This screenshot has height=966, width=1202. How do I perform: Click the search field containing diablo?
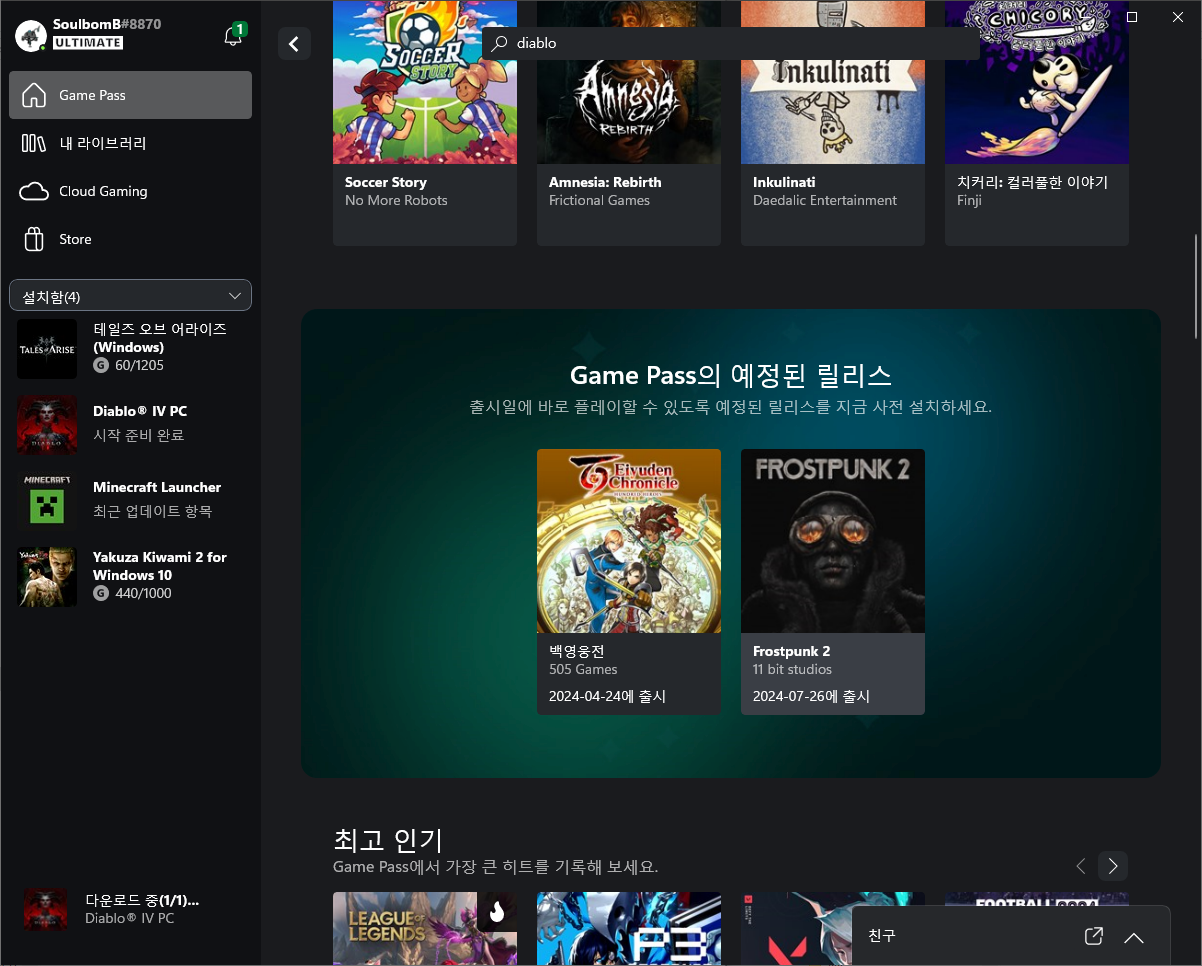click(x=731, y=44)
